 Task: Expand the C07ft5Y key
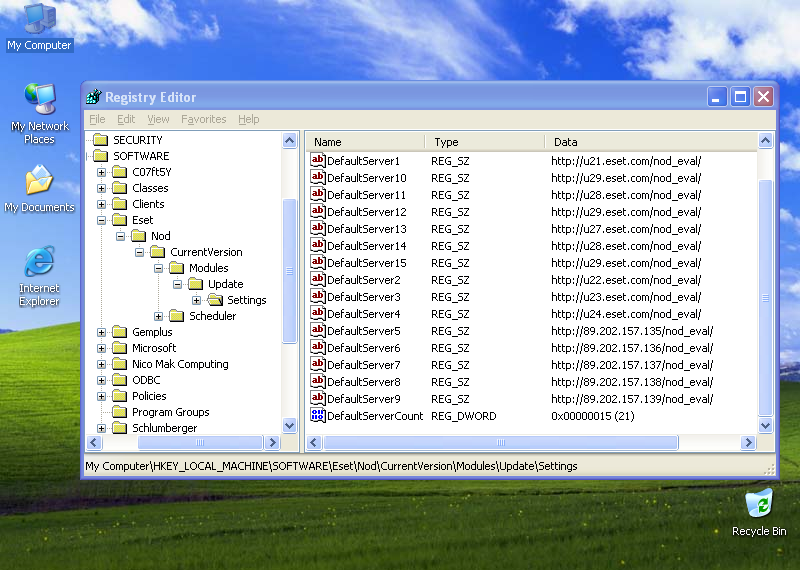click(x=102, y=172)
